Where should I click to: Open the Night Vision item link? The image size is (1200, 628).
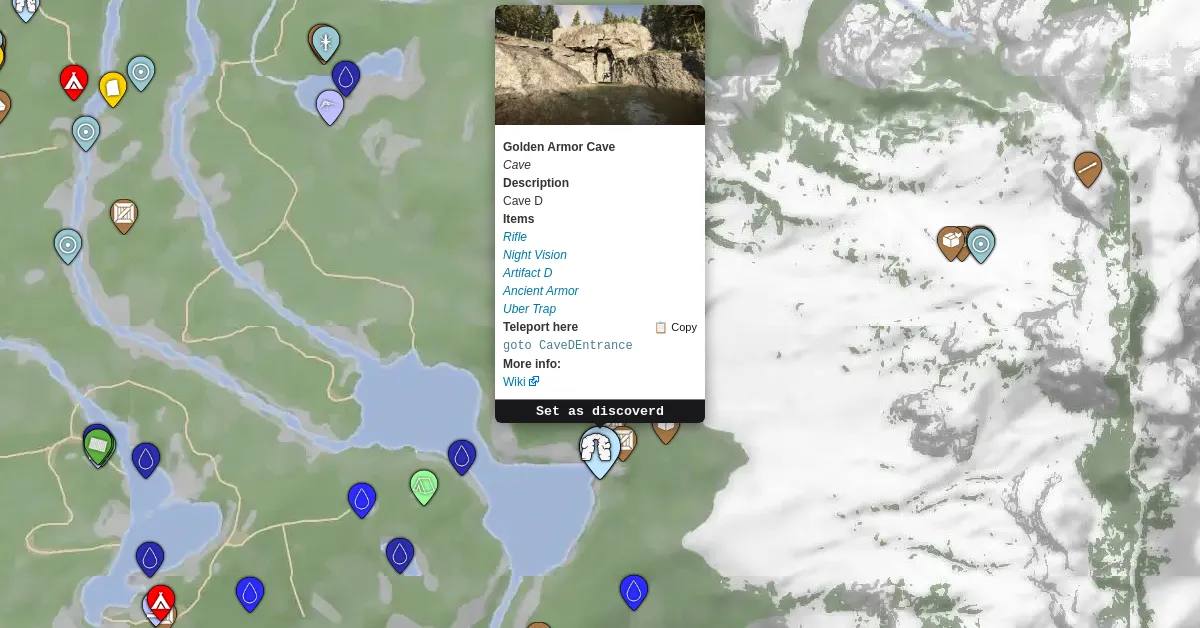point(534,255)
